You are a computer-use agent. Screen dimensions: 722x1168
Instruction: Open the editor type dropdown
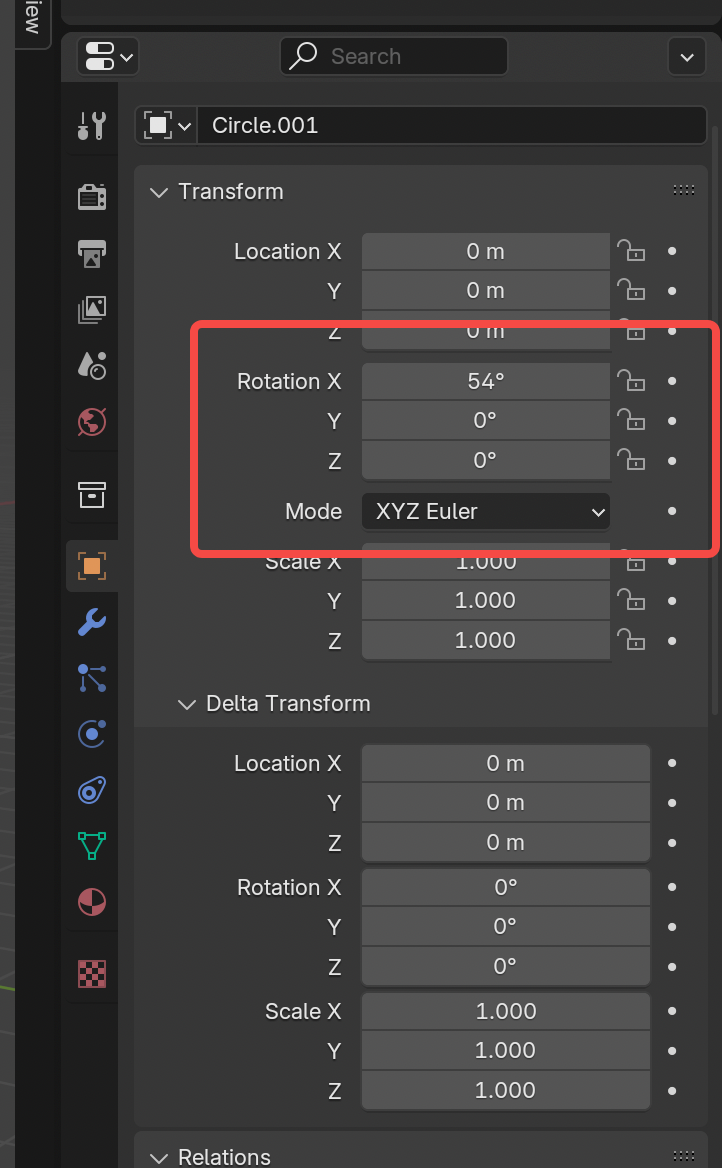pyautogui.click(x=108, y=56)
